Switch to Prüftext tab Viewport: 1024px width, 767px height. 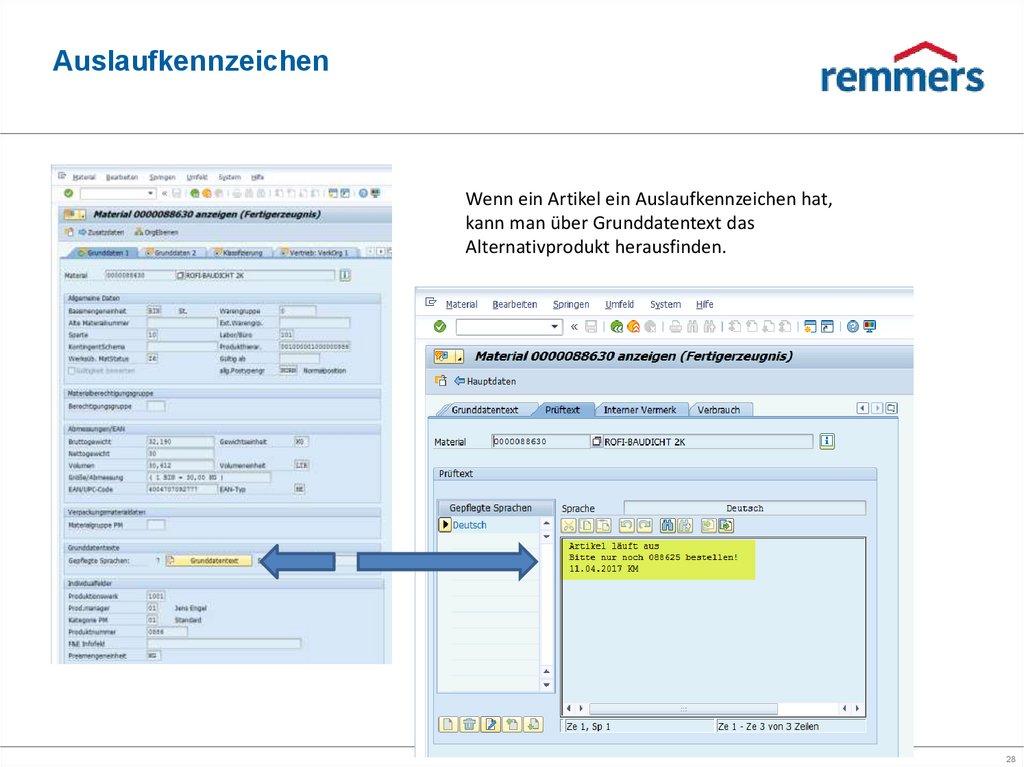pos(562,410)
